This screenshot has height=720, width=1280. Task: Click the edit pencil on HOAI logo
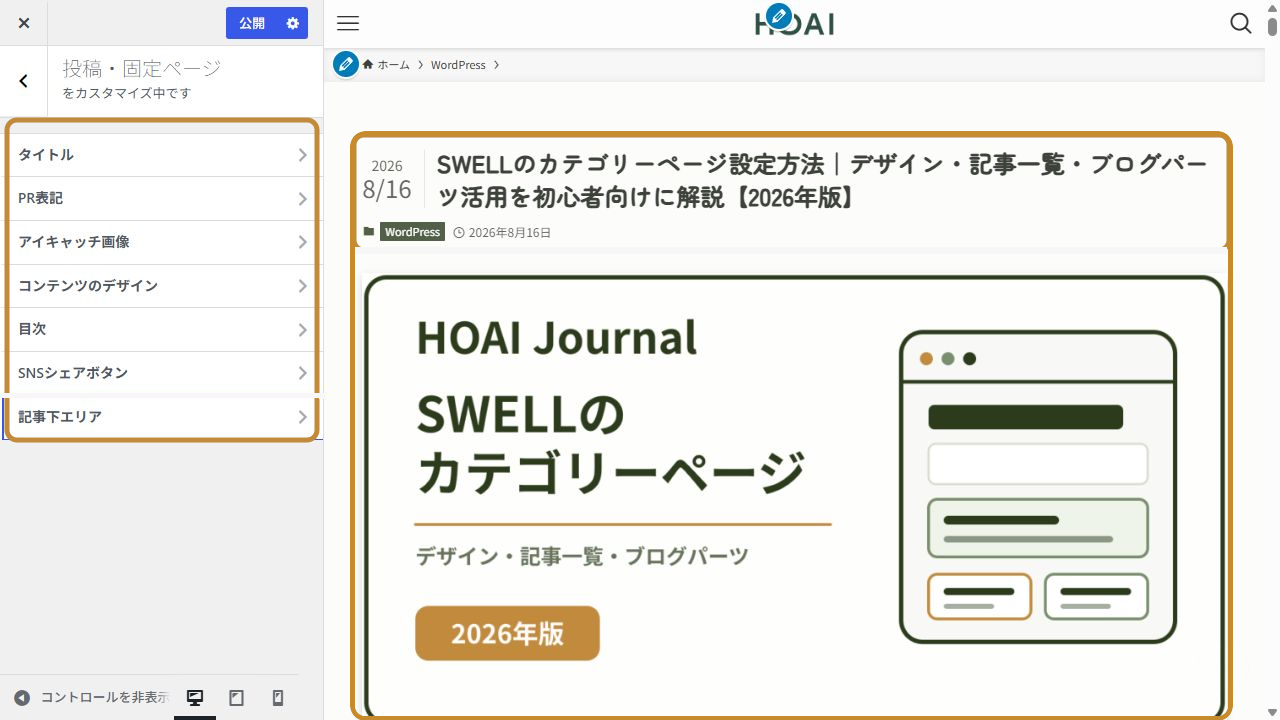point(778,16)
